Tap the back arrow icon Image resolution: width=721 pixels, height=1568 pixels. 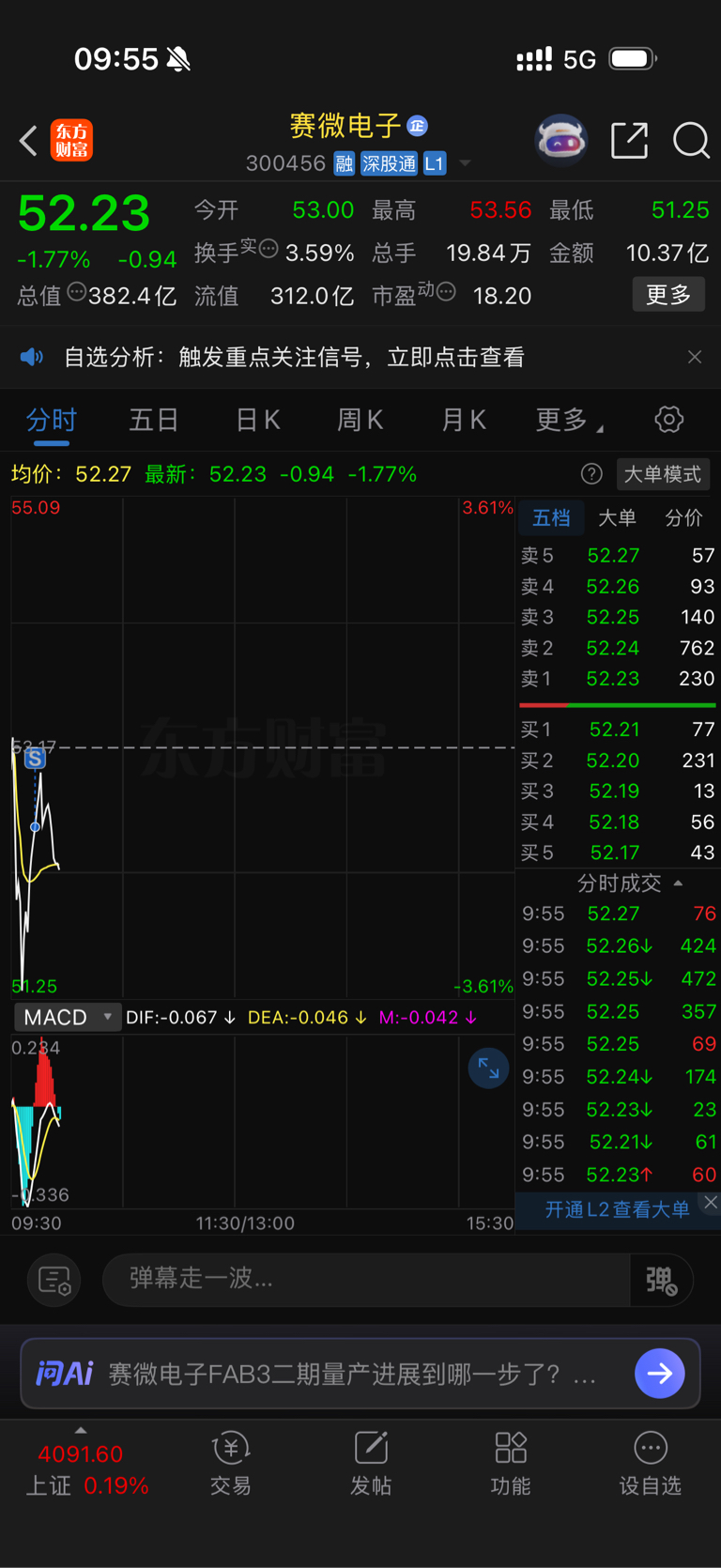click(28, 141)
